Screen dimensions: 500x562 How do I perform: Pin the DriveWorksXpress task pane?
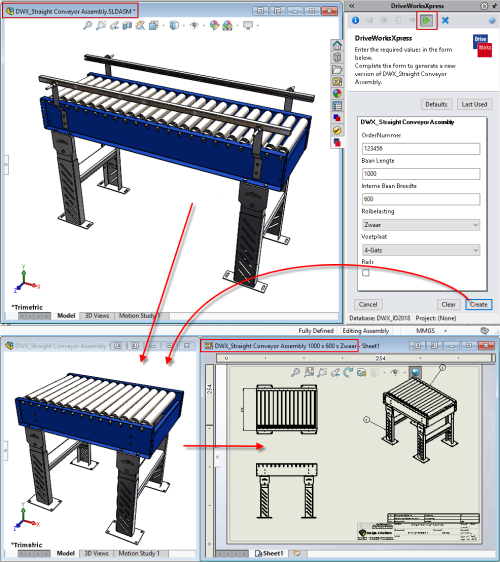pos(495,6)
